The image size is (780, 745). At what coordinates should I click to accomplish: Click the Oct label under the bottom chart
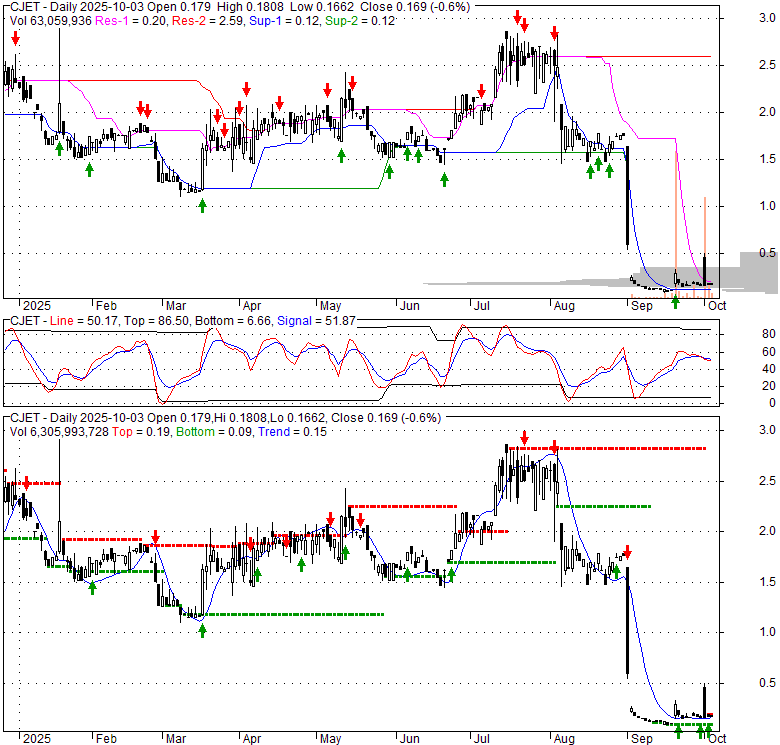[x=717, y=739]
